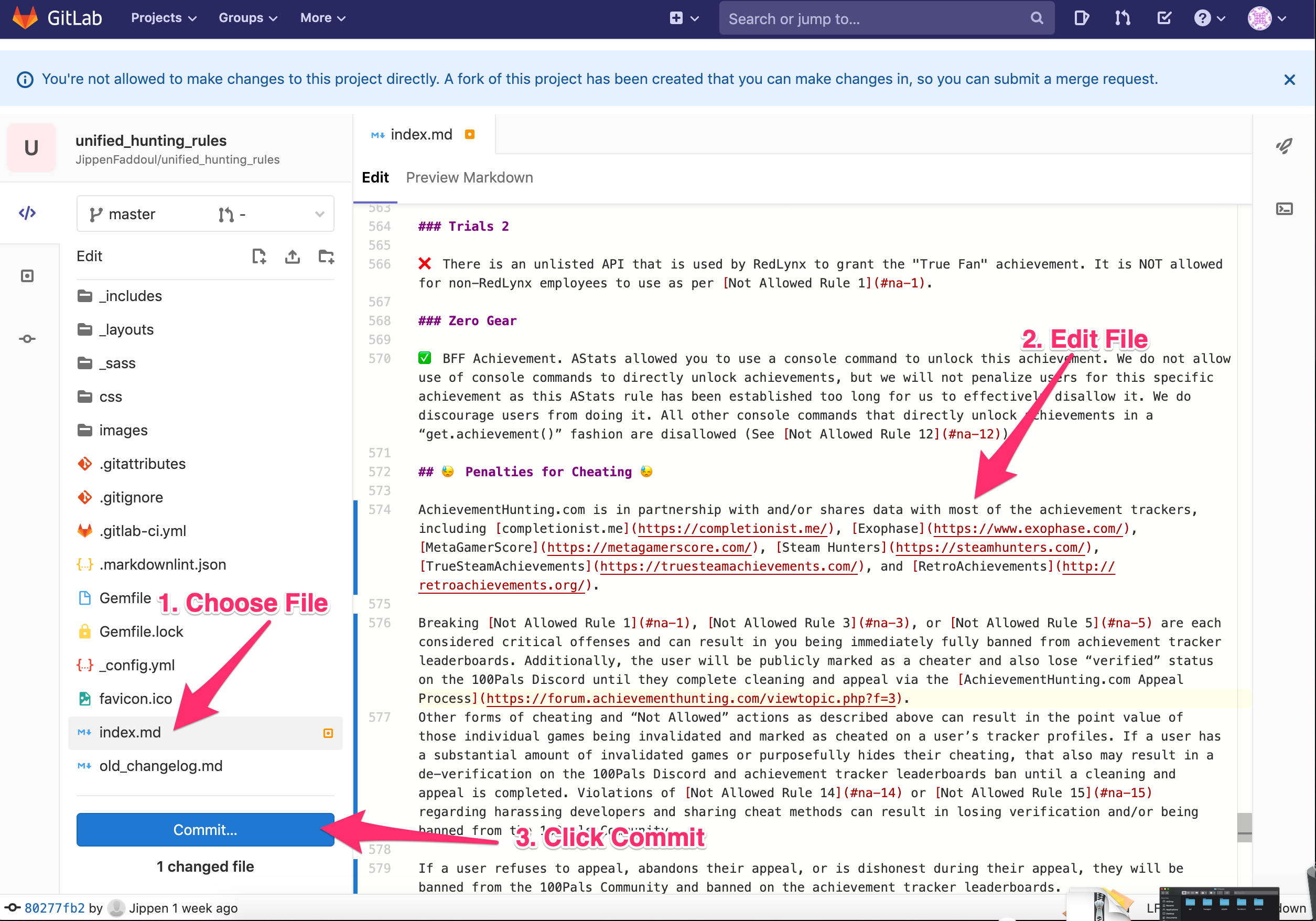Click the index.md modified indicator in tab
The height and width of the screenshot is (921, 1316).
(469, 134)
